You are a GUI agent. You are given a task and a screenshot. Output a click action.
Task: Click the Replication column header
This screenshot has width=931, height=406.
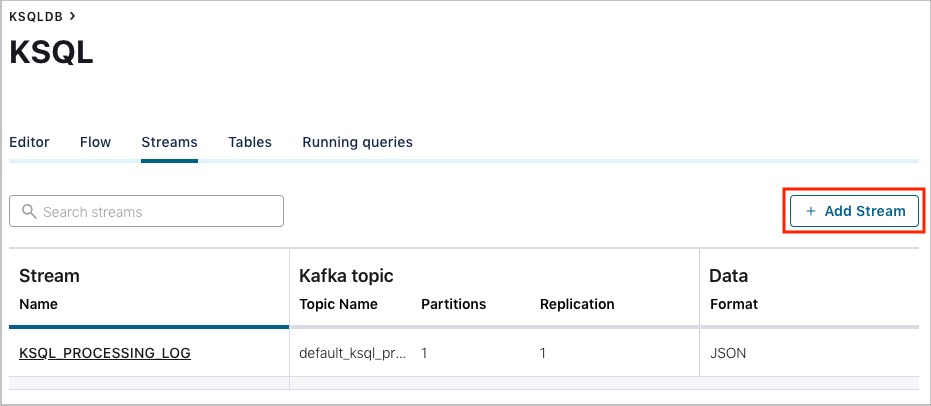tap(577, 304)
